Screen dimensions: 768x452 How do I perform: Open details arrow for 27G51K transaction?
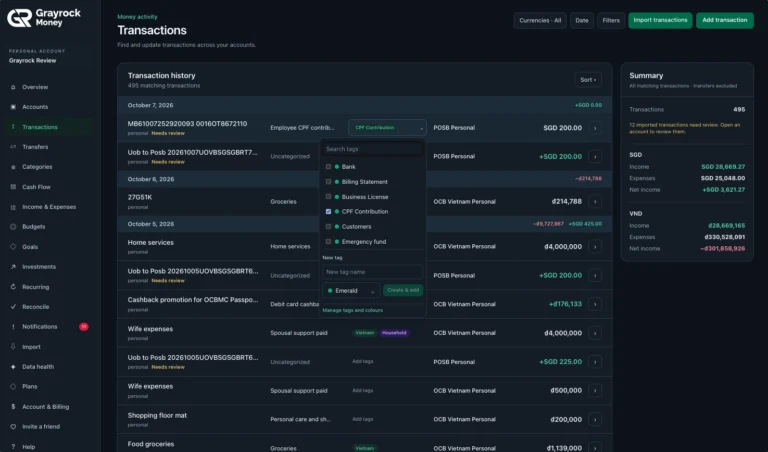(x=595, y=202)
